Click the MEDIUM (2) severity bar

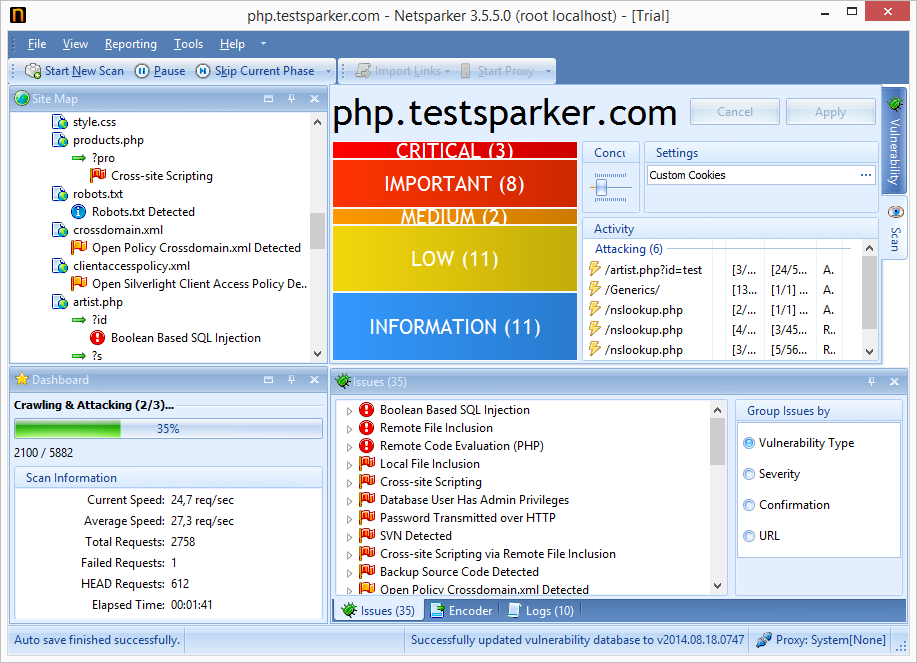point(455,216)
